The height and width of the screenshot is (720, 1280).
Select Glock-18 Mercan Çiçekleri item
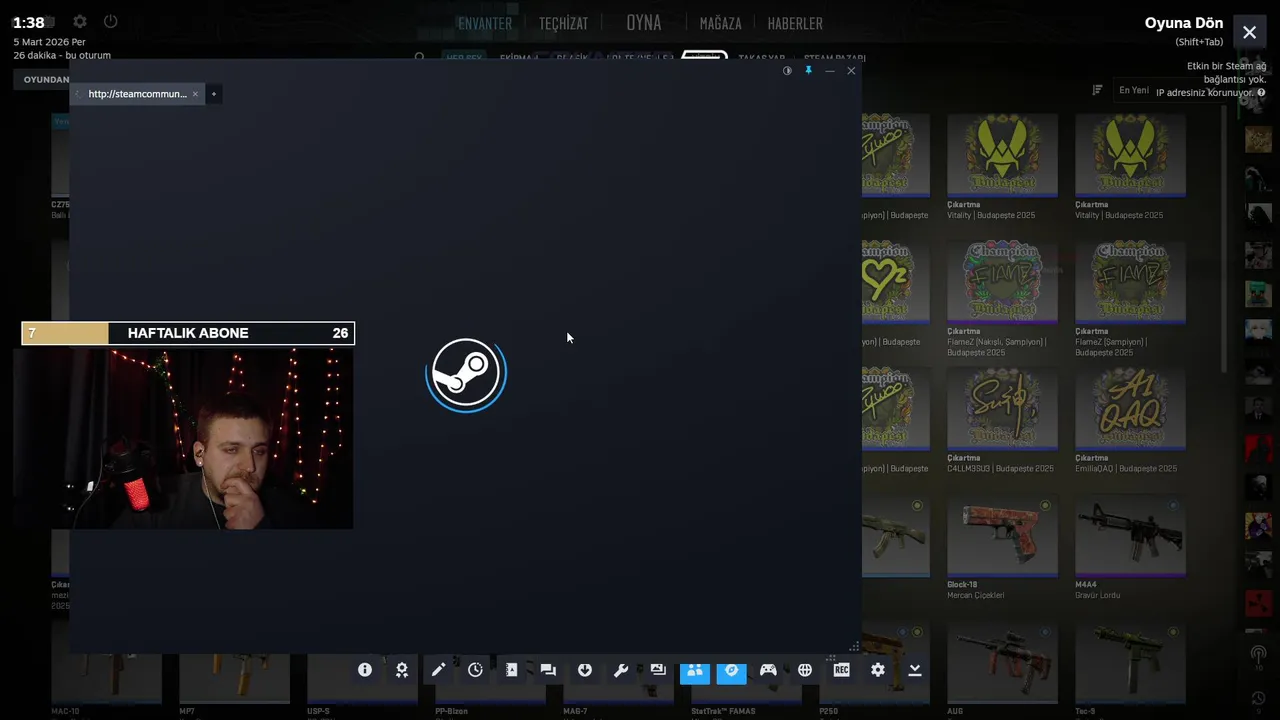[x=1002, y=547]
